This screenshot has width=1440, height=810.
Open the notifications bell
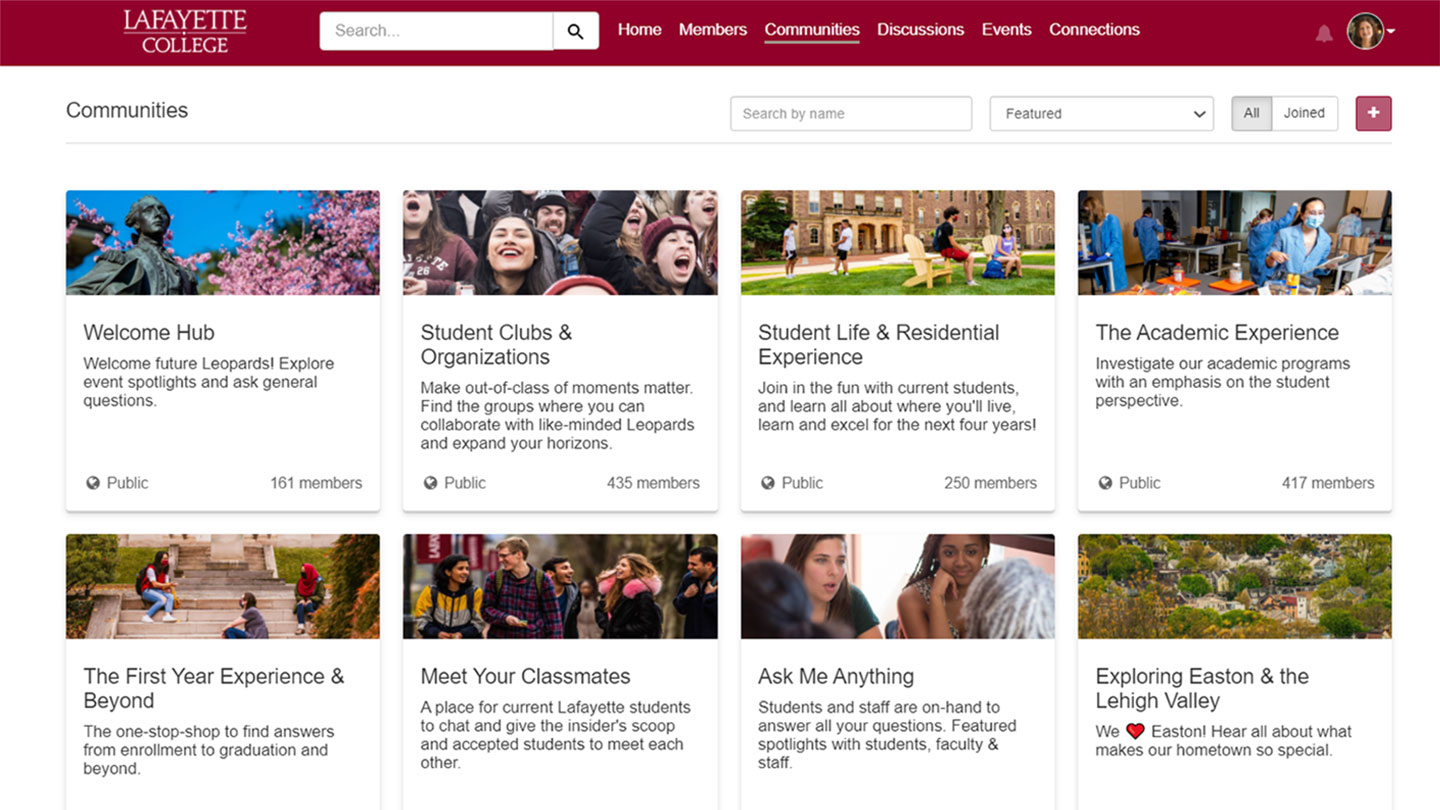[1324, 34]
